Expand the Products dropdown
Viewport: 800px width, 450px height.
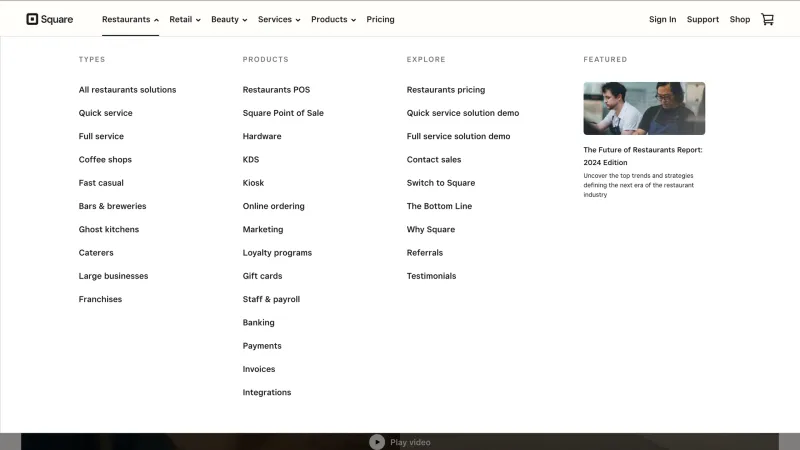coord(333,19)
